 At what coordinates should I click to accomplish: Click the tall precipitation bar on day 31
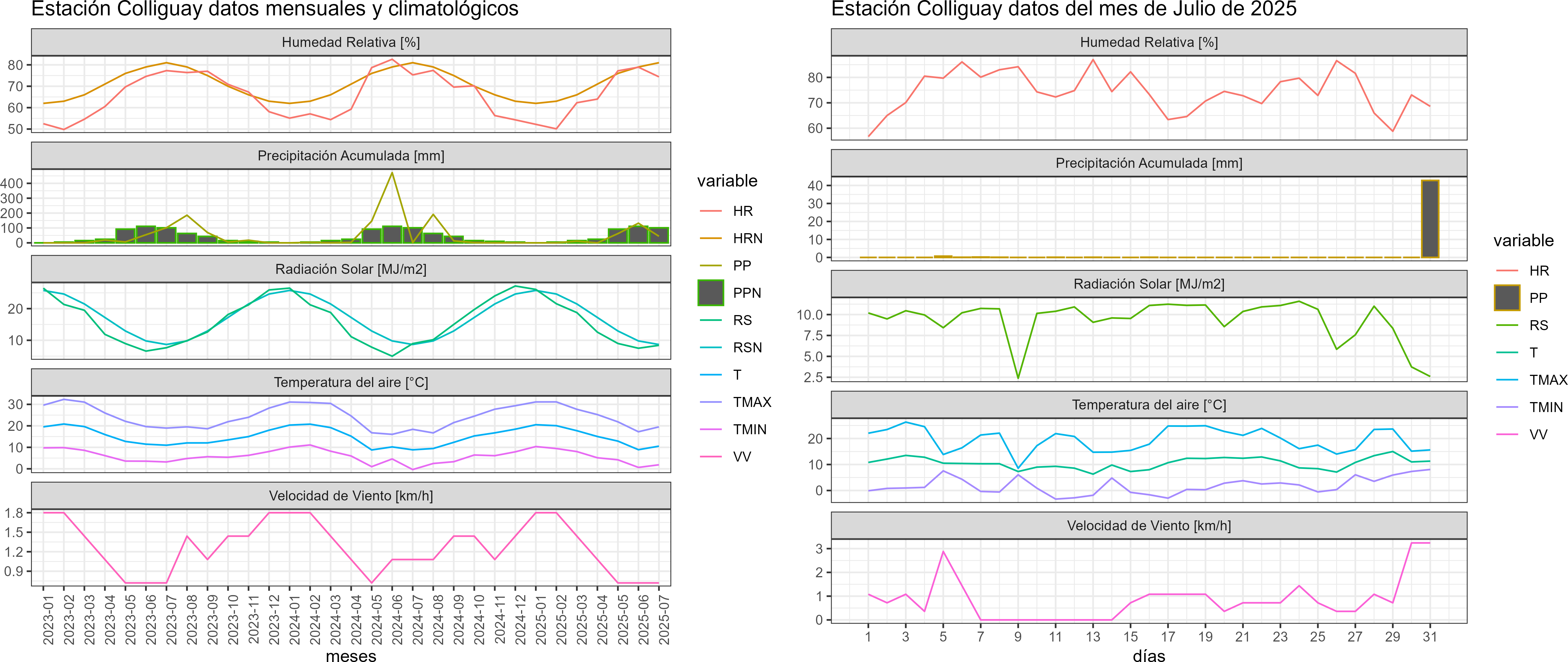1430,218
